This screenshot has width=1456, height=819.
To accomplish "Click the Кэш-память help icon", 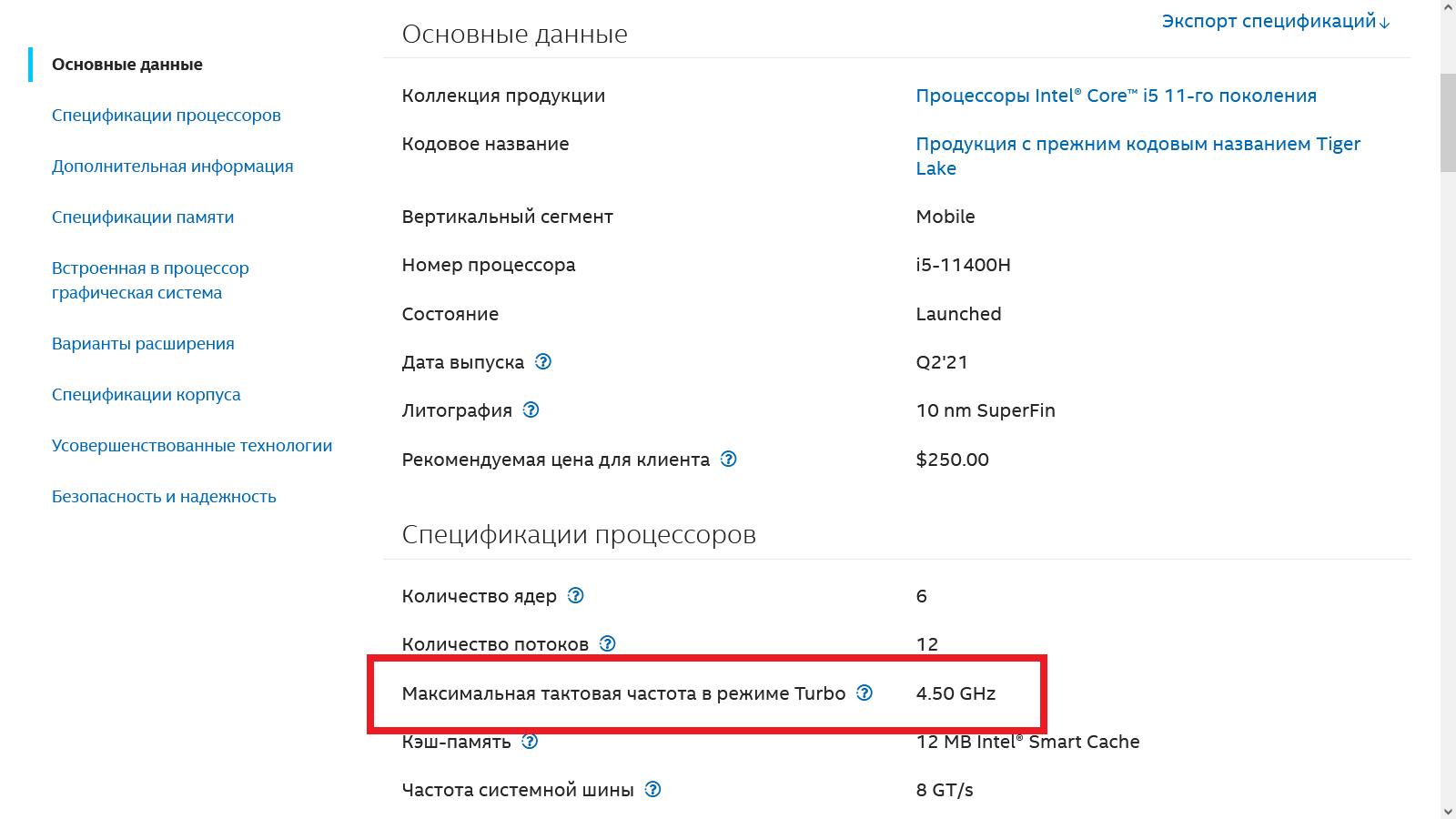I will coord(530,741).
